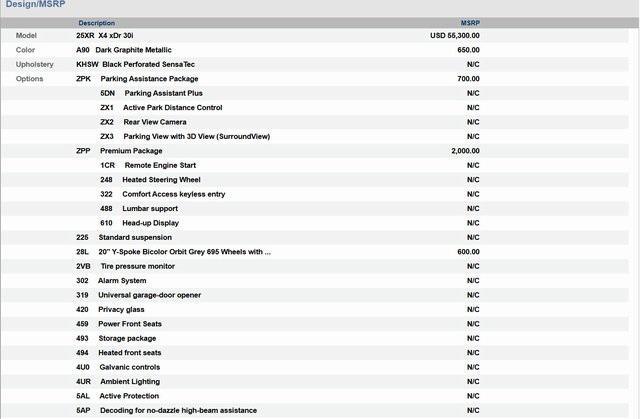Click the Design/MSRP section heading
640x419 pixels.
35,4
